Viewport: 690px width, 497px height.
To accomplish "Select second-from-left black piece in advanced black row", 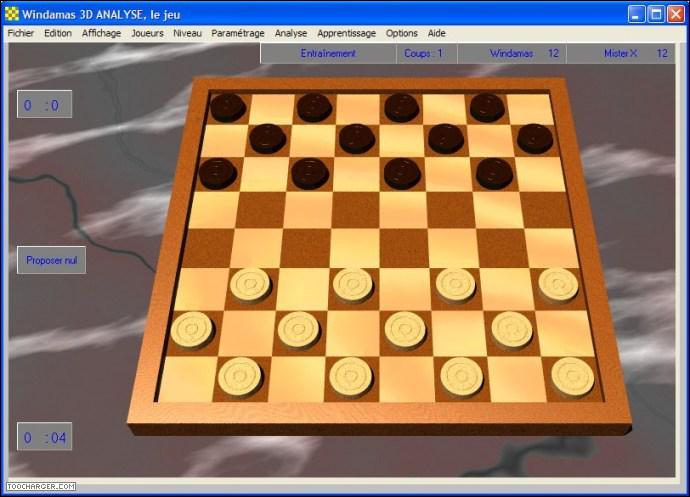I will point(310,174).
